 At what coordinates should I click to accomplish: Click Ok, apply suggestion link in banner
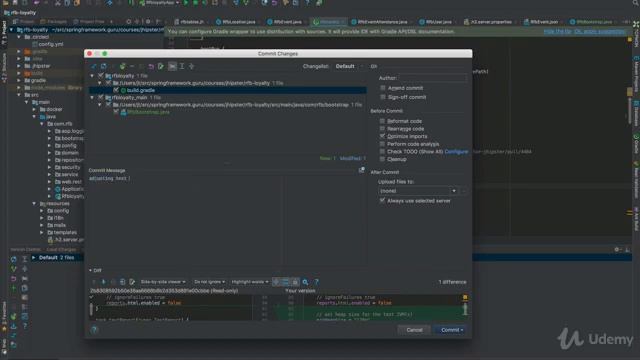click(600, 31)
